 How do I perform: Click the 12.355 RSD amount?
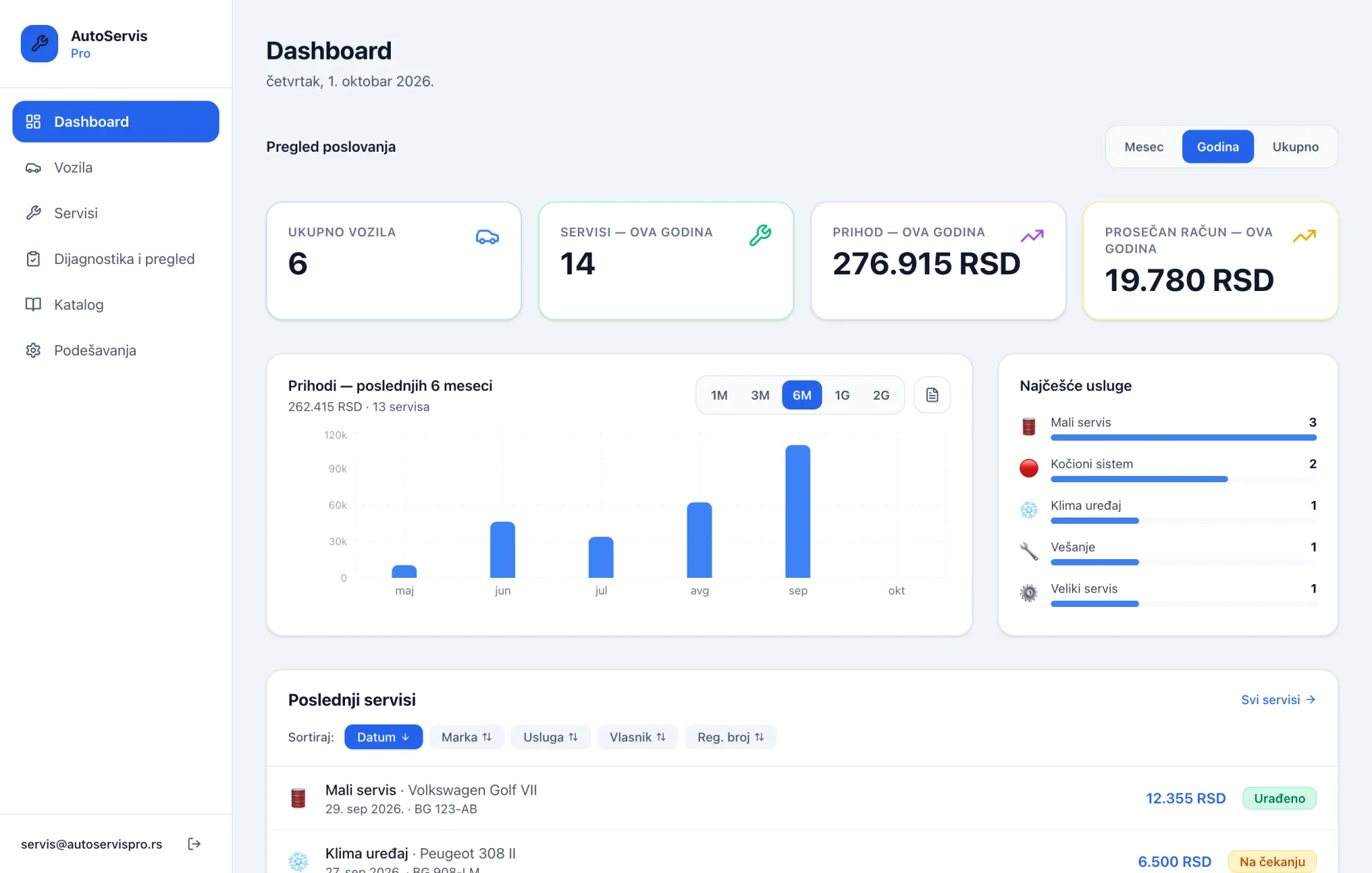coord(1186,798)
